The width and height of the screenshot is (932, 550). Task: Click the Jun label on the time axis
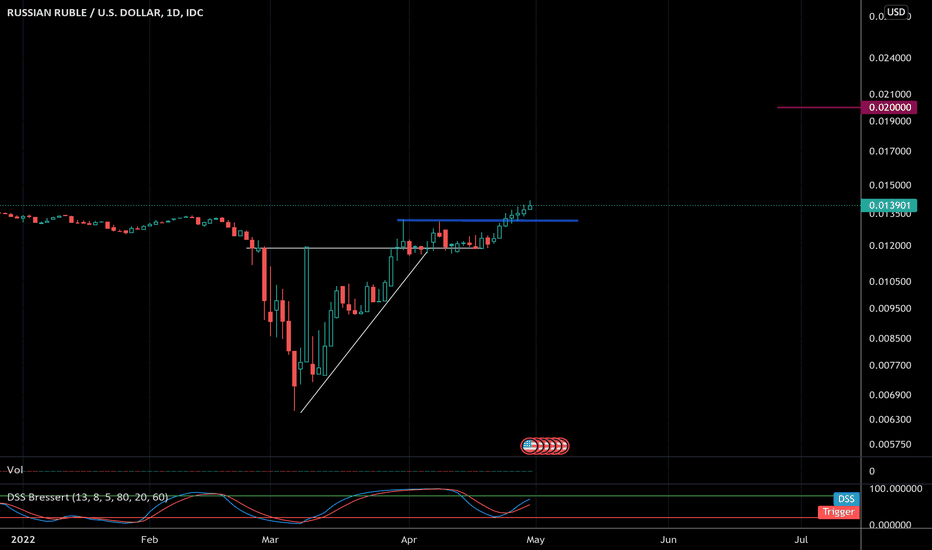(x=669, y=539)
